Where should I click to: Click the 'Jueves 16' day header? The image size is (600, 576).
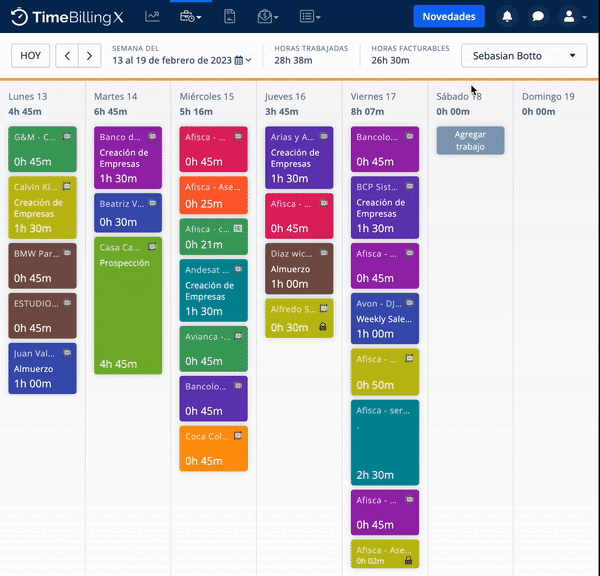click(285, 96)
